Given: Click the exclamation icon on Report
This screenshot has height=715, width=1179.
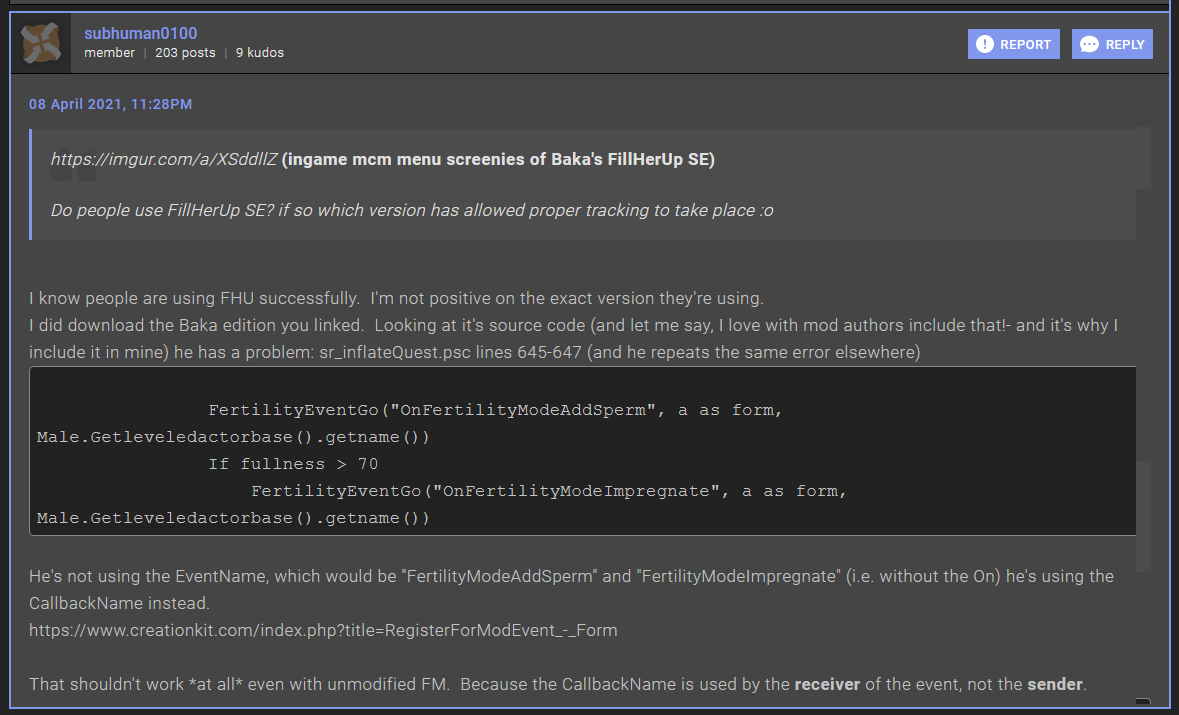Looking at the screenshot, I should pos(985,44).
